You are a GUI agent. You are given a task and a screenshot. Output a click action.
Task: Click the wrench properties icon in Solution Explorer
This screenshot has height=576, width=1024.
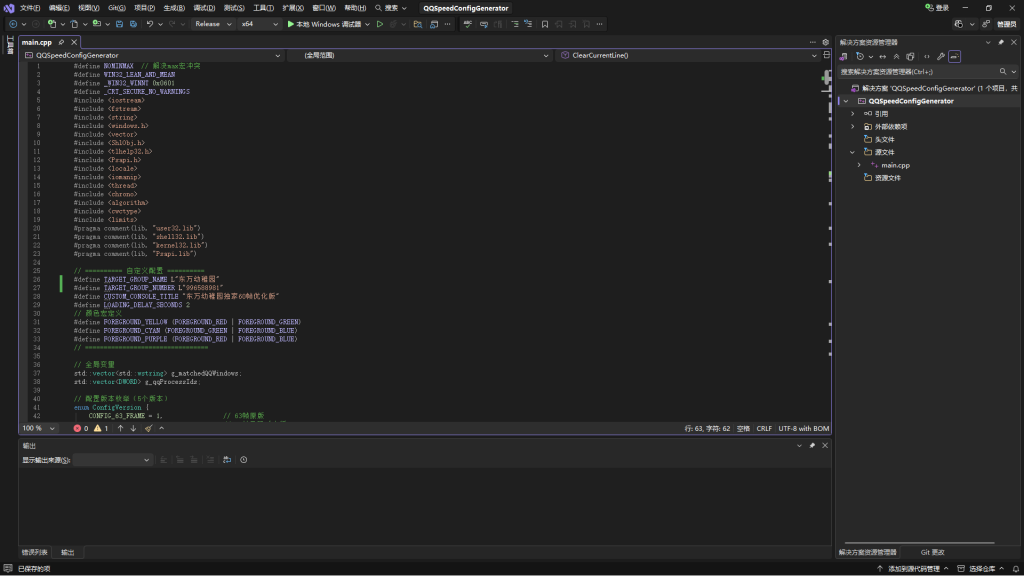941,57
